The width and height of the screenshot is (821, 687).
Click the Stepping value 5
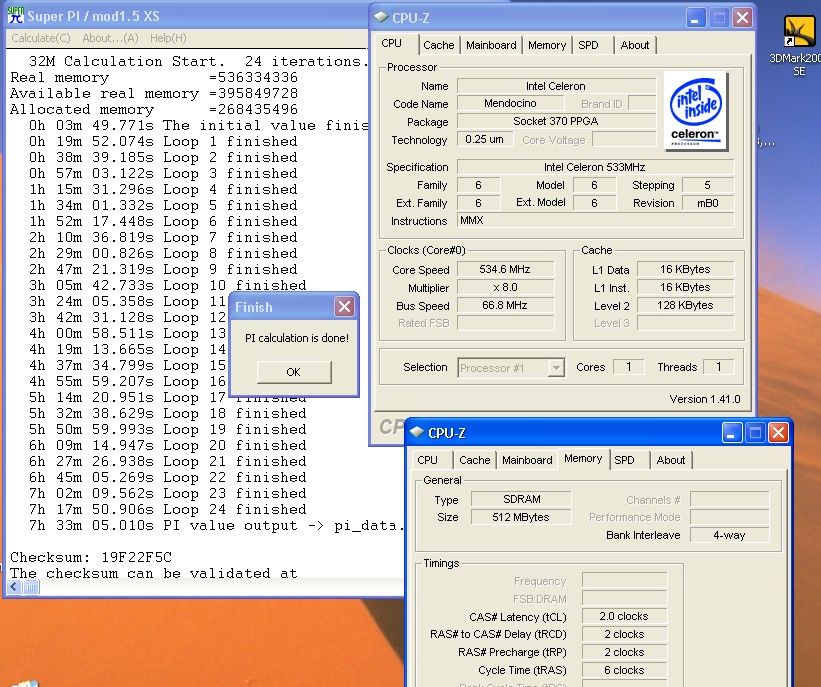click(708, 185)
